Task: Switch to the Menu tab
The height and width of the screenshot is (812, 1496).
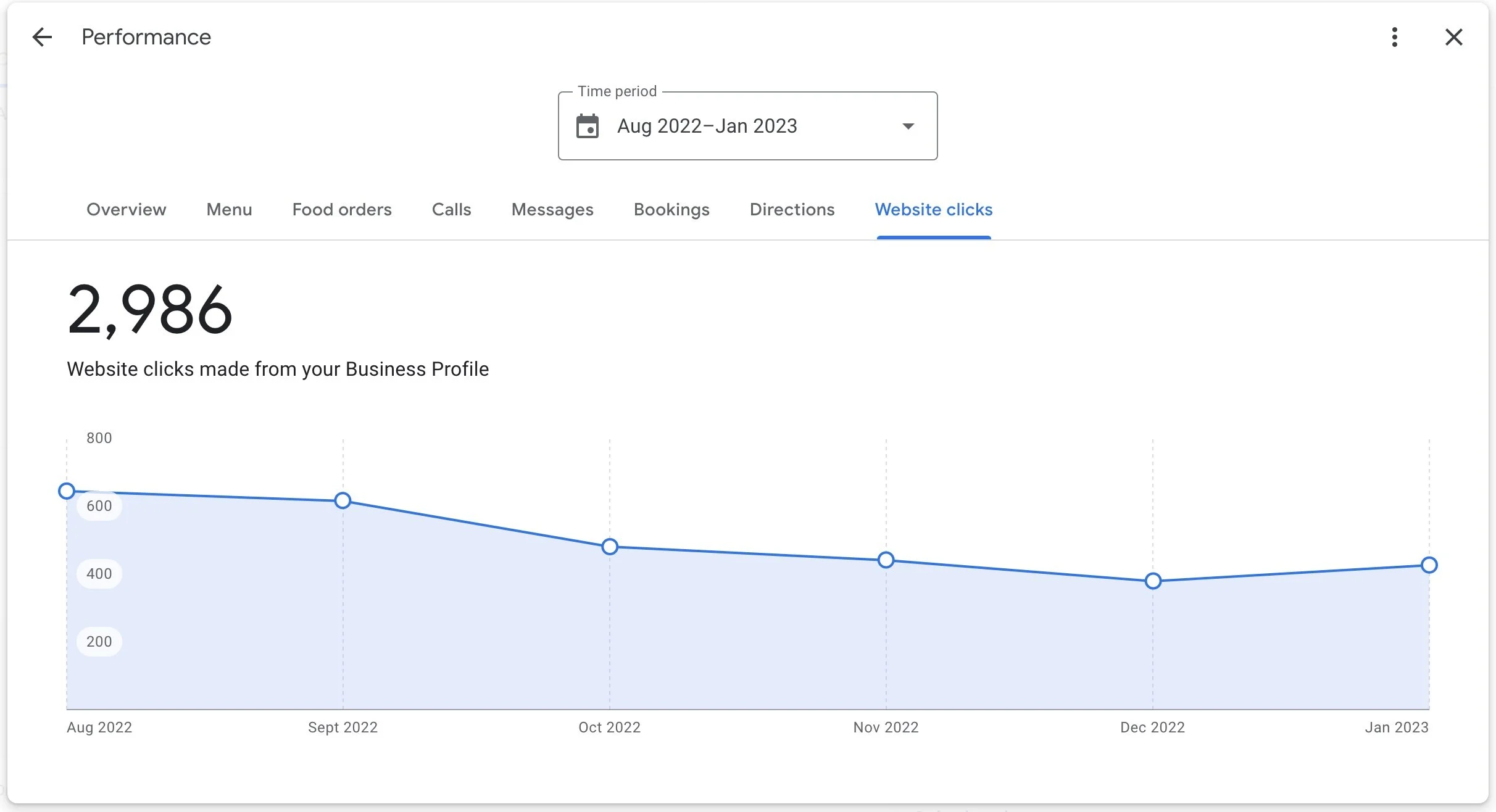Action: pos(229,210)
